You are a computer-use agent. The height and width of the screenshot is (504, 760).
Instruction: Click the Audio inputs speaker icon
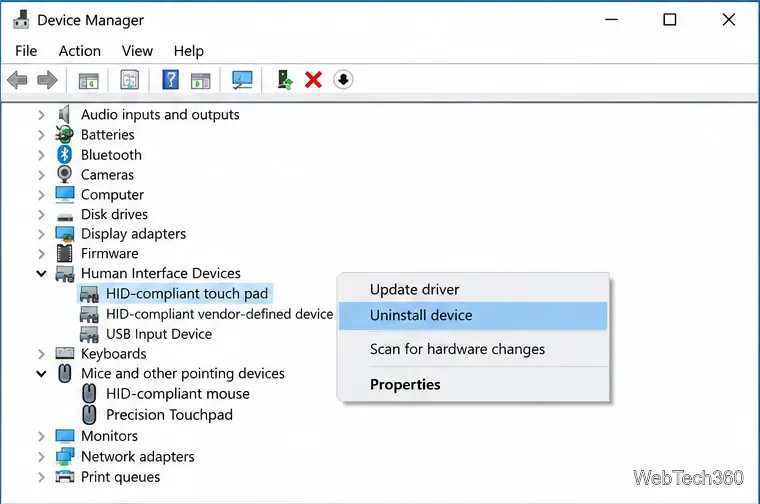[64, 114]
